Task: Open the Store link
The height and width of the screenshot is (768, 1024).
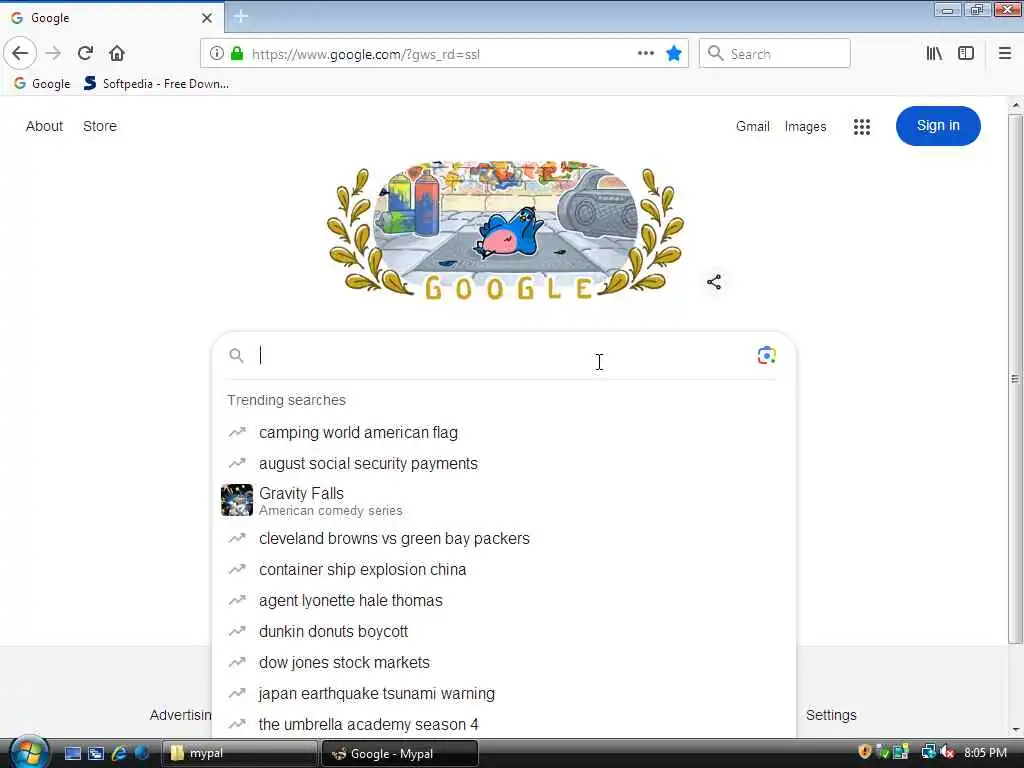Action: click(100, 126)
